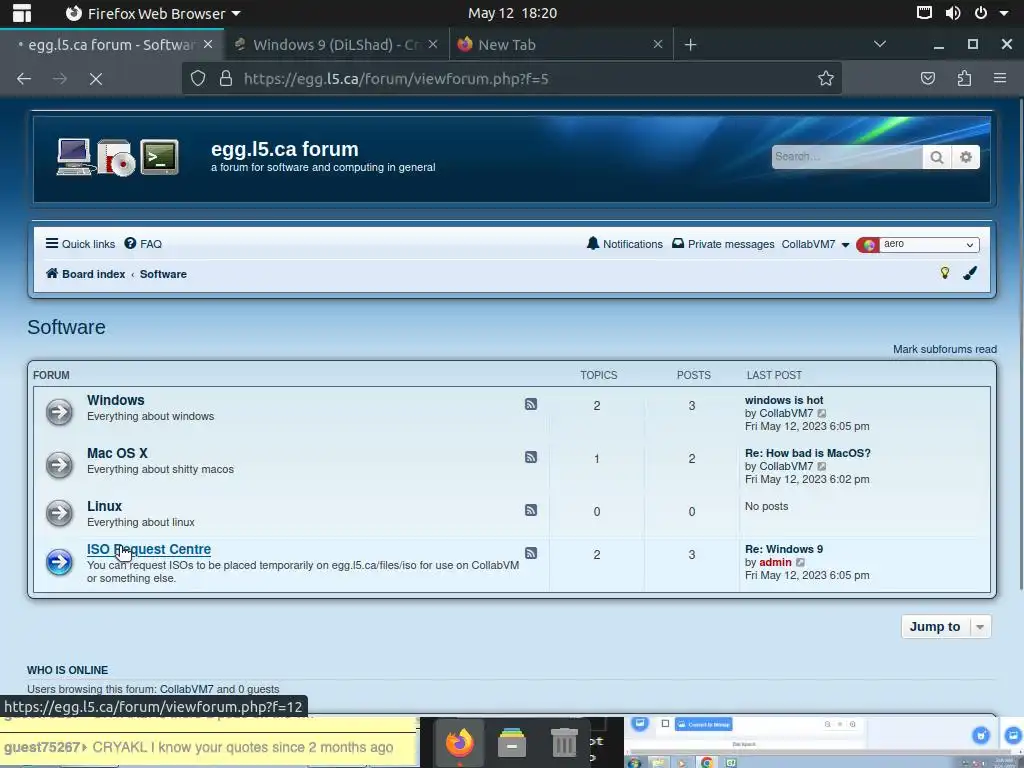Open the Mac OS X feed icon
This screenshot has height=768, width=1024.
coord(531,457)
